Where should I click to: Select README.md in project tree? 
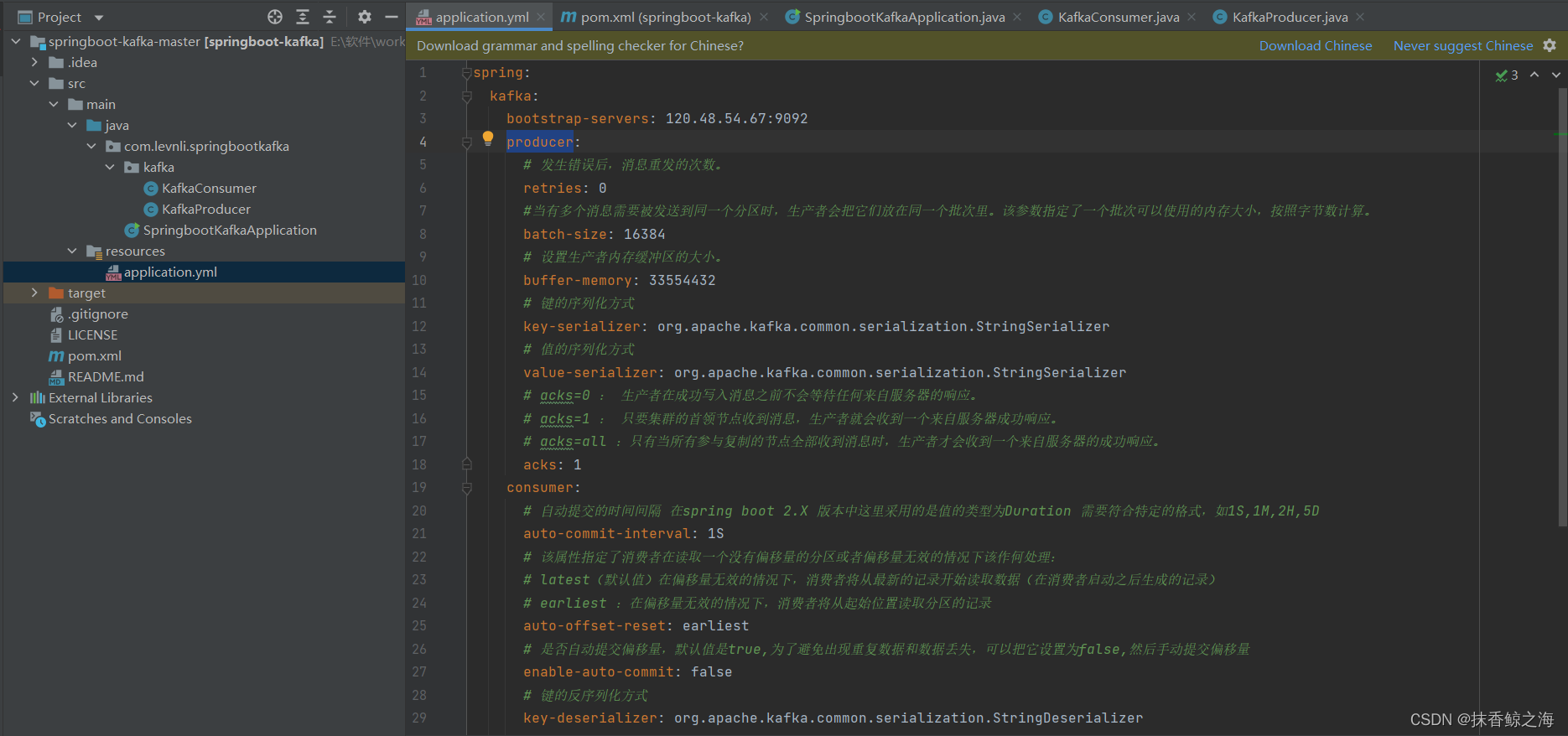click(x=106, y=376)
